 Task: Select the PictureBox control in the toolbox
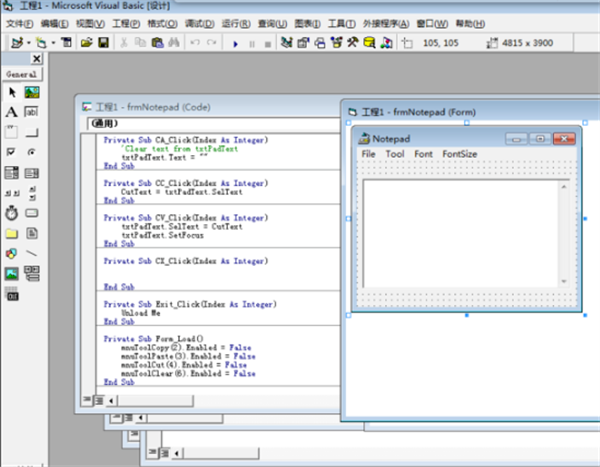pos(31,92)
